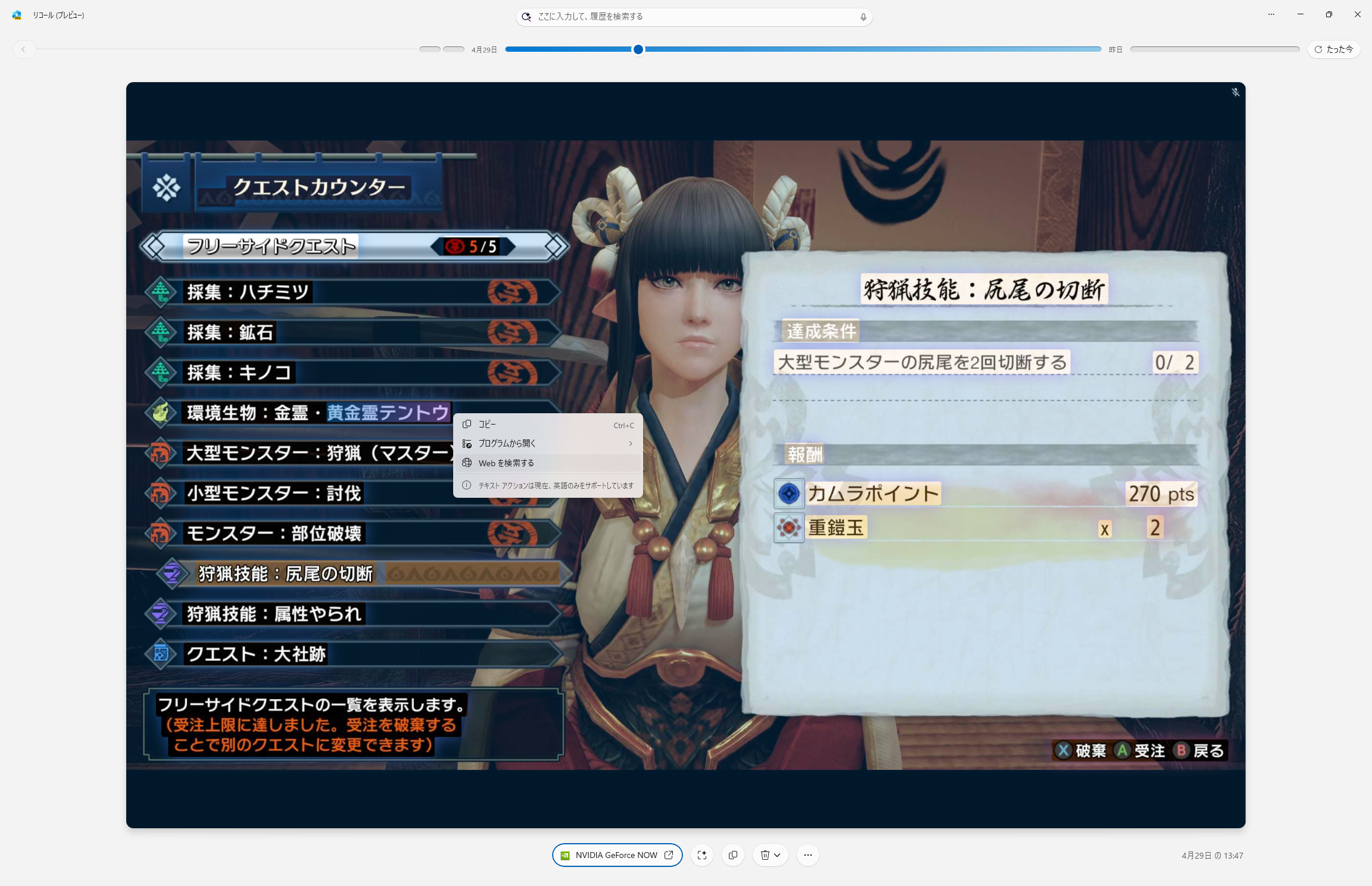Select the visual search icon in bottom toolbar
Screen dimensions: 1372x886
point(703,855)
